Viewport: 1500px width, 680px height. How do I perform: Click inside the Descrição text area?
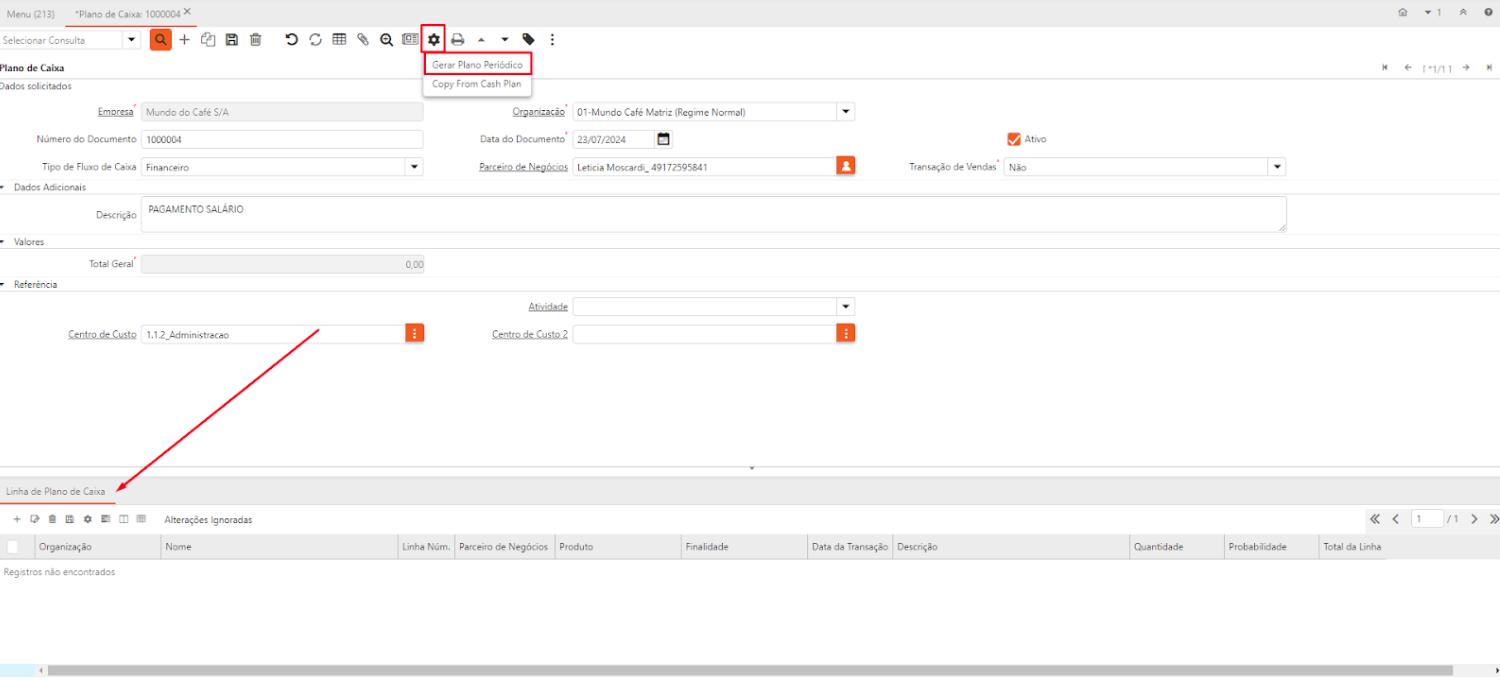713,214
